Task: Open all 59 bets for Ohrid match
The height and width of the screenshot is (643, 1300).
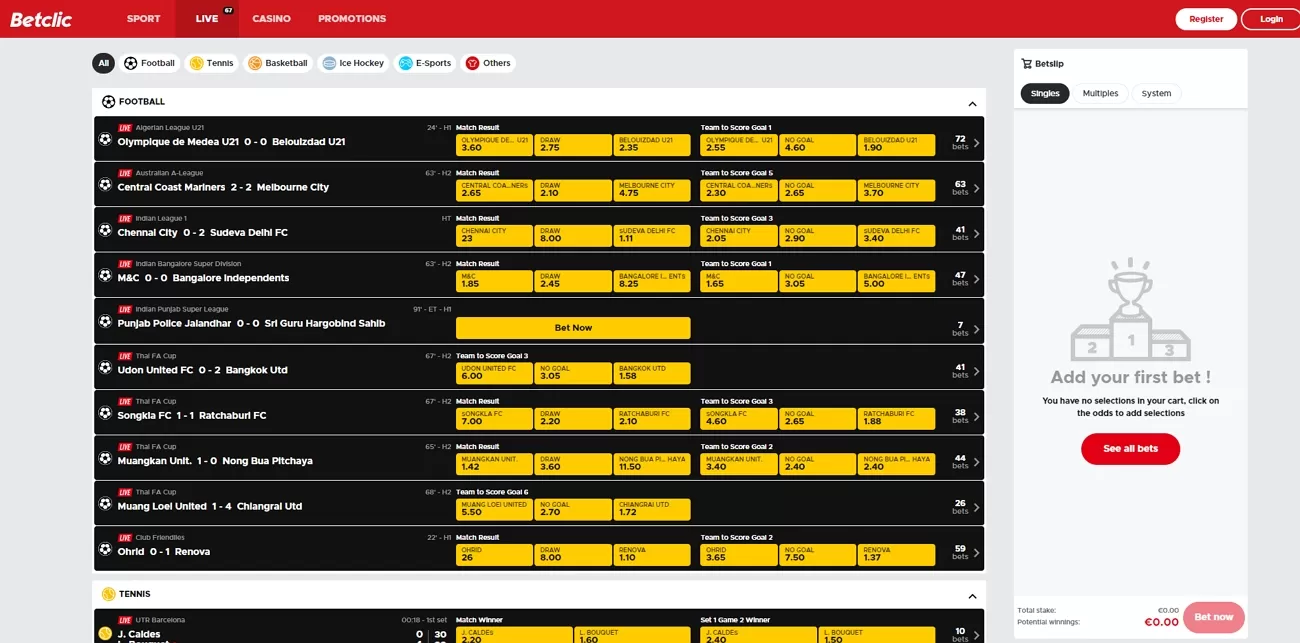Action: [966, 552]
